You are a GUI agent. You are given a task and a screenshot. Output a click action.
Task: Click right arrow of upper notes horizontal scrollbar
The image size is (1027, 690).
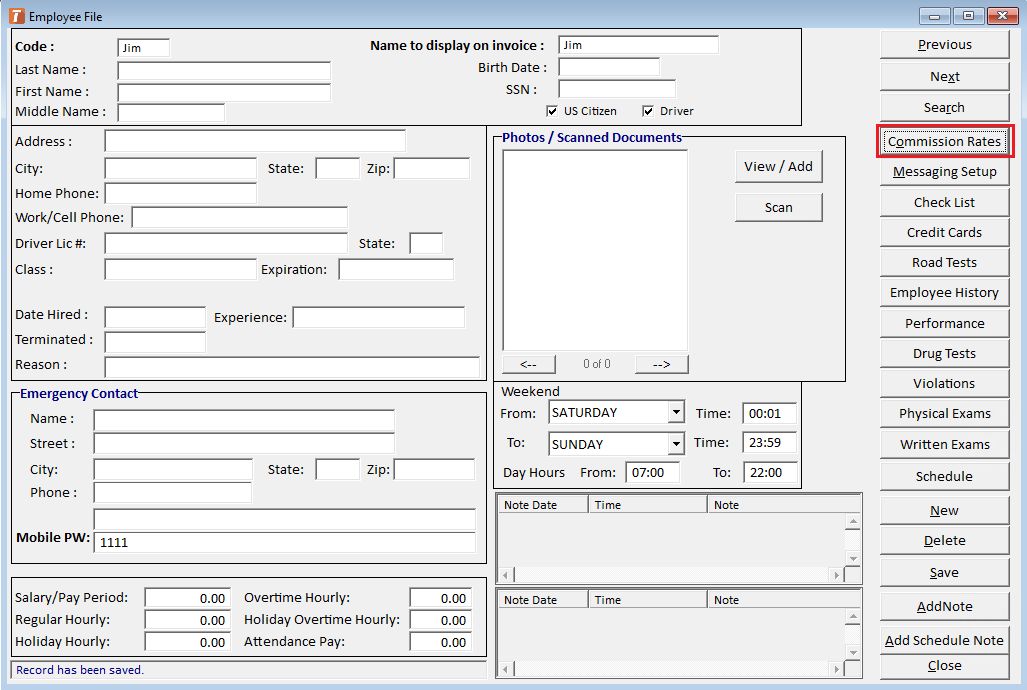click(x=836, y=575)
